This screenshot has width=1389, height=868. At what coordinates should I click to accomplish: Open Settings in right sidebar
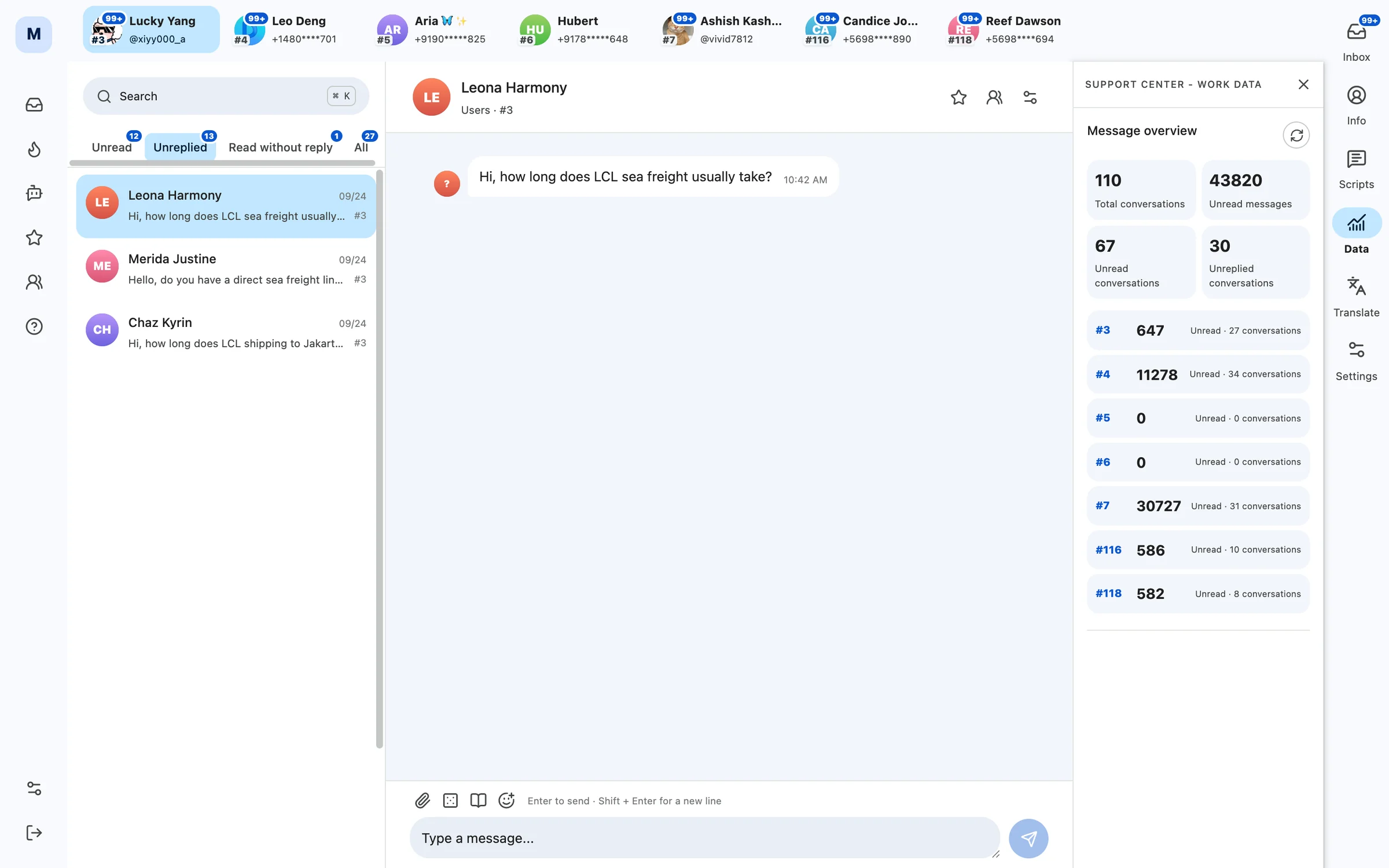click(x=1357, y=361)
